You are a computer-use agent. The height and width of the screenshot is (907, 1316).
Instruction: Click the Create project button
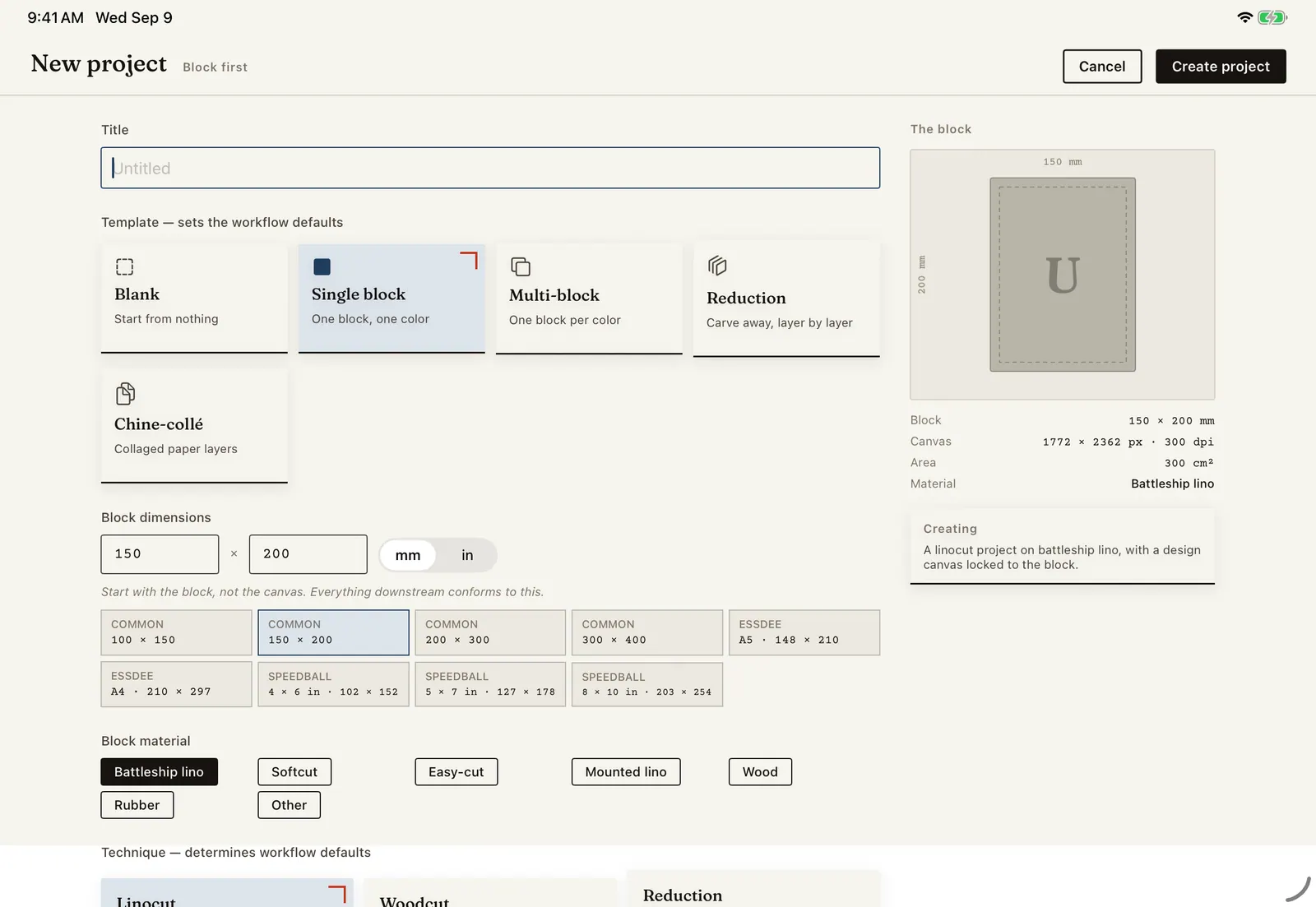pos(1221,67)
